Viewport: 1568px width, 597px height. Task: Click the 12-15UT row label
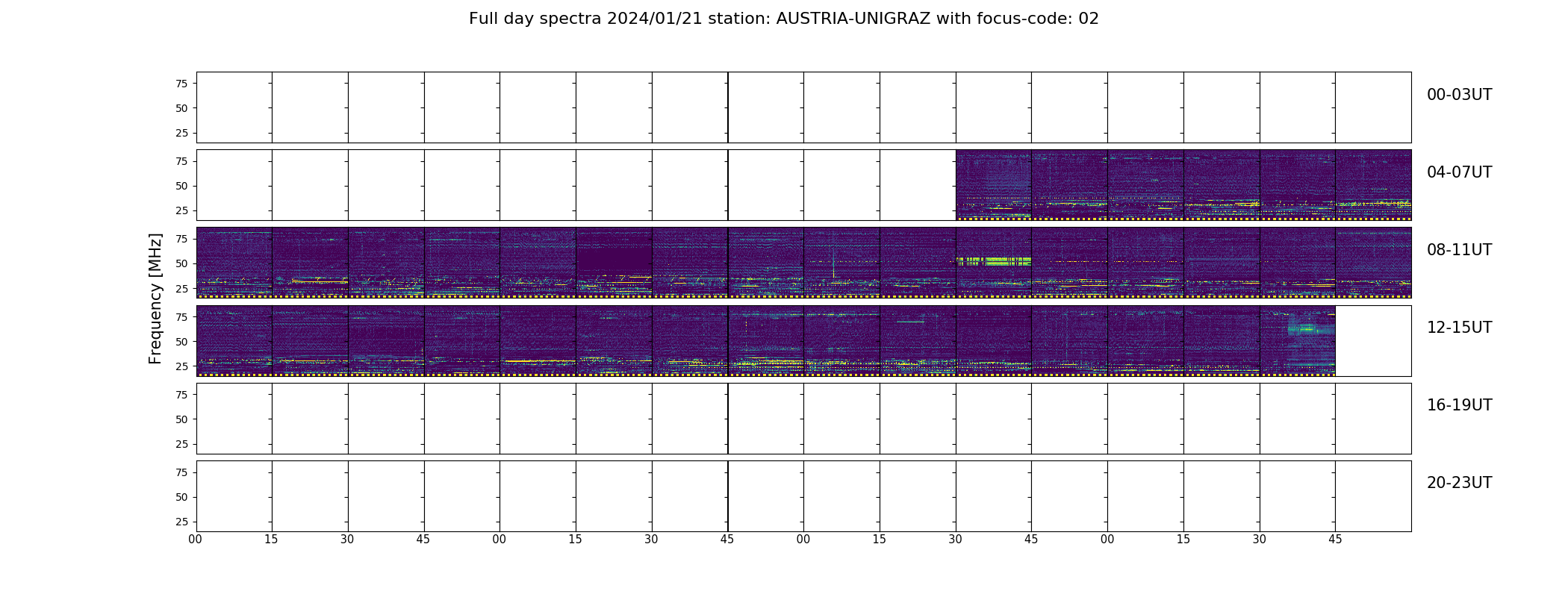1459,328
